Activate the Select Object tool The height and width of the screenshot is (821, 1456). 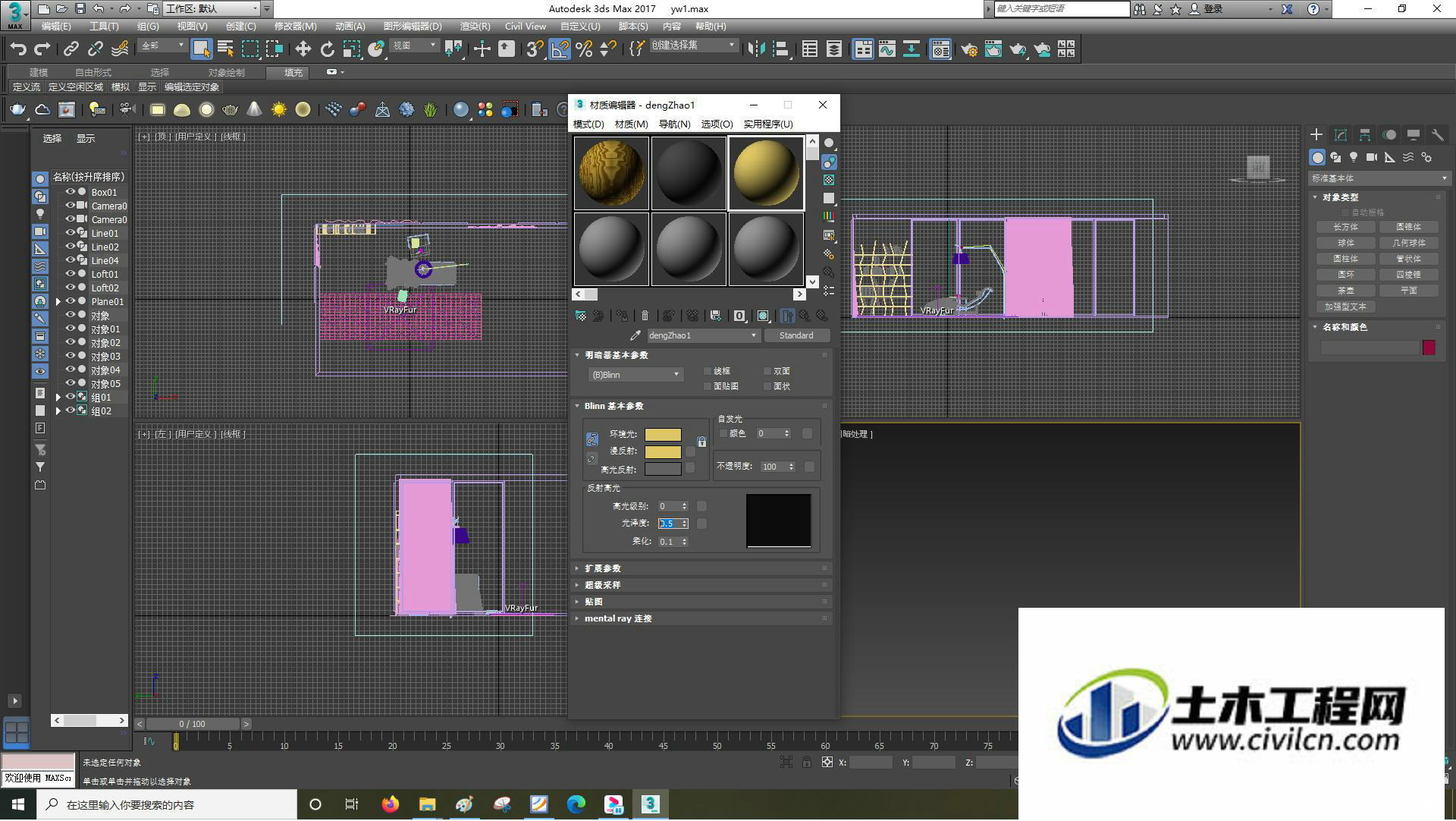click(x=201, y=49)
